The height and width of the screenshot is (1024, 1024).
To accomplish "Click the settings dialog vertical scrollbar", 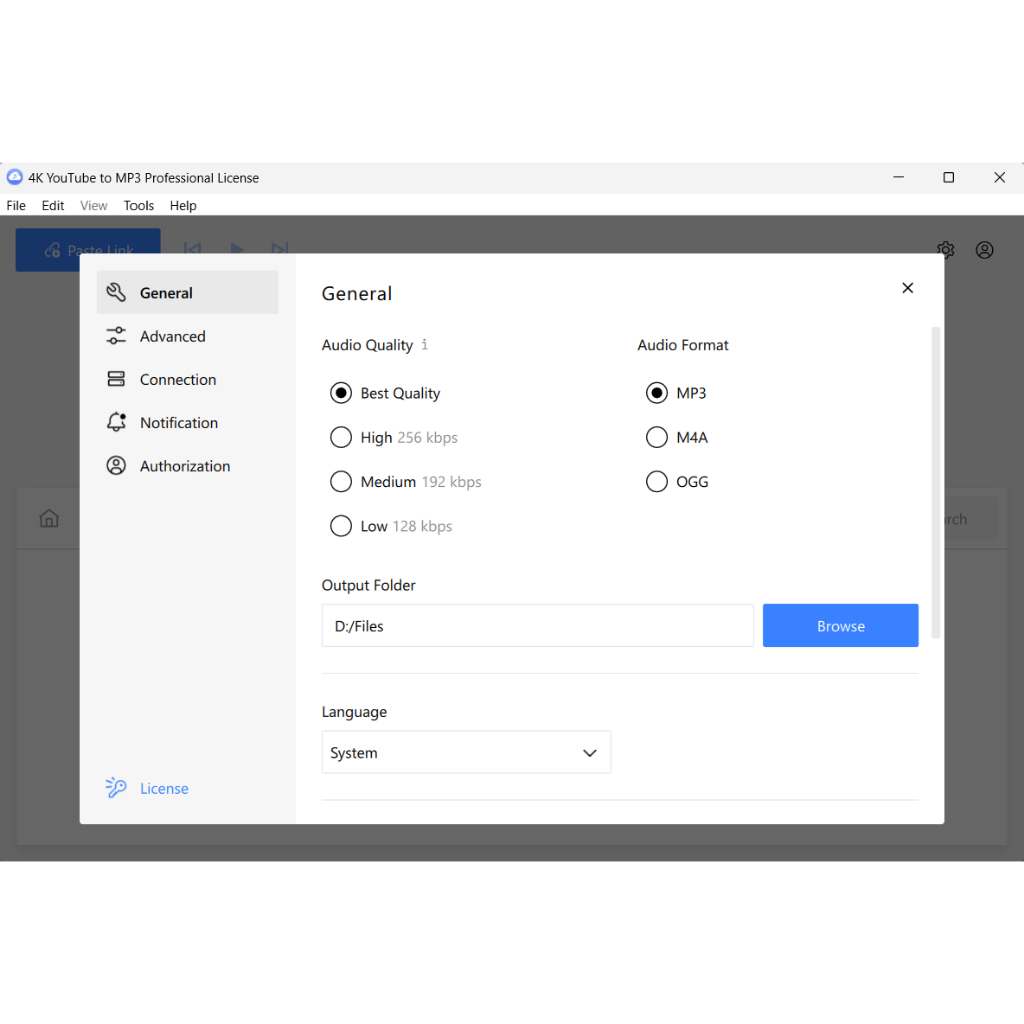I will click(x=935, y=480).
